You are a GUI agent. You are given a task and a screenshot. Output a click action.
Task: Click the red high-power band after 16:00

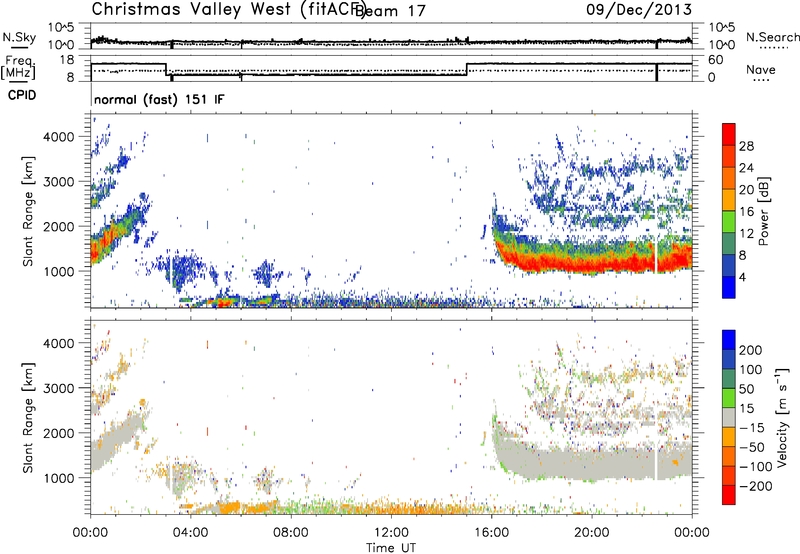[592, 262]
